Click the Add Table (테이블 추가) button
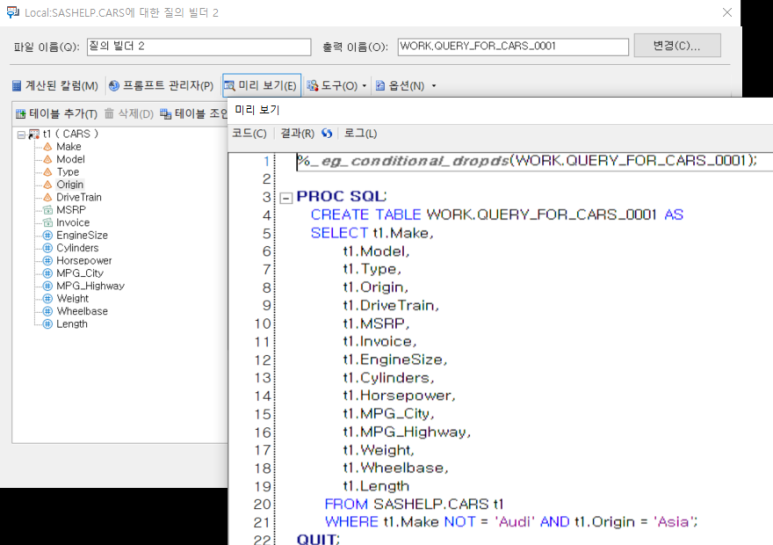773x545 pixels. pyautogui.click(x=56, y=114)
